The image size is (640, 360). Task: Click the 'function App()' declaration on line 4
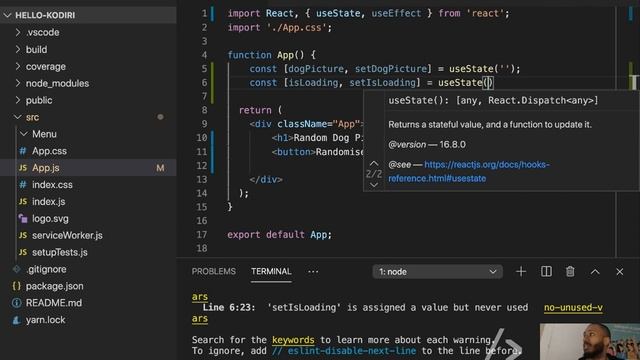[271, 55]
